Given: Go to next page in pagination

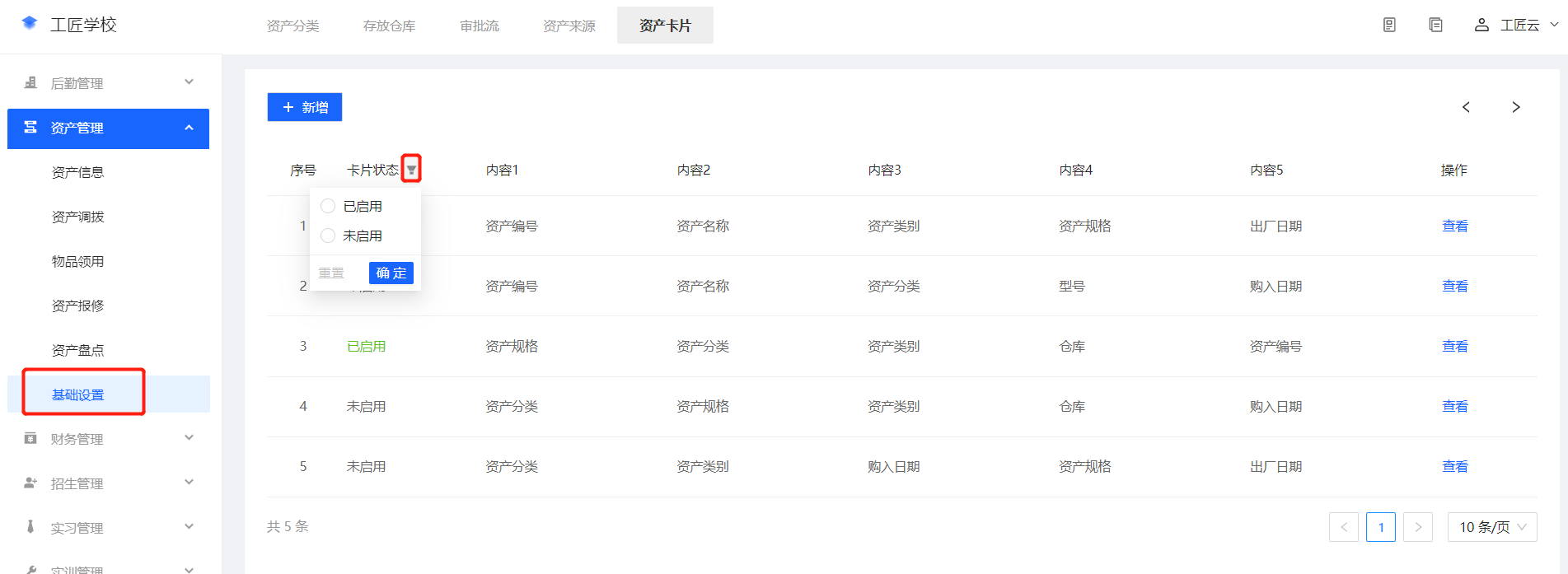Looking at the screenshot, I should (x=1418, y=527).
